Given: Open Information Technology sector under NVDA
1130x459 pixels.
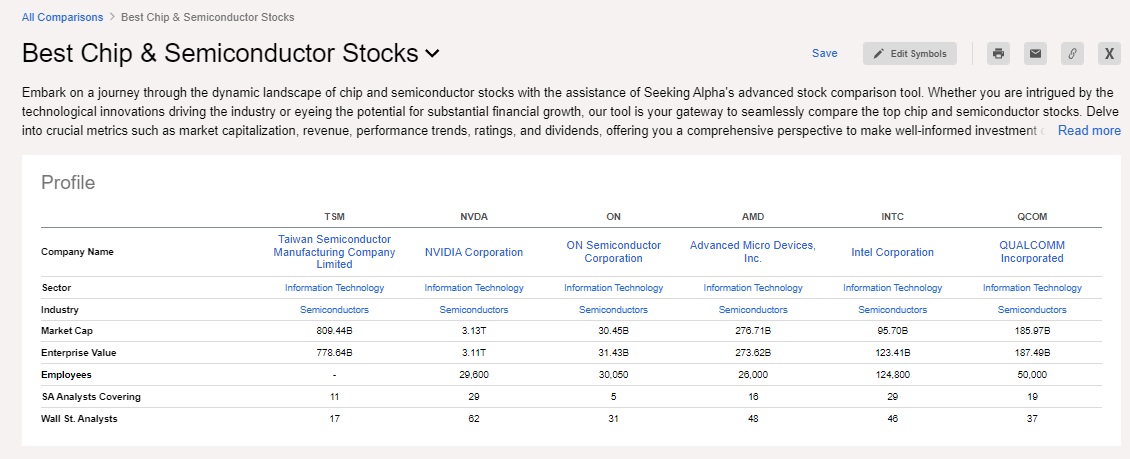Looking at the screenshot, I should 474,288.
